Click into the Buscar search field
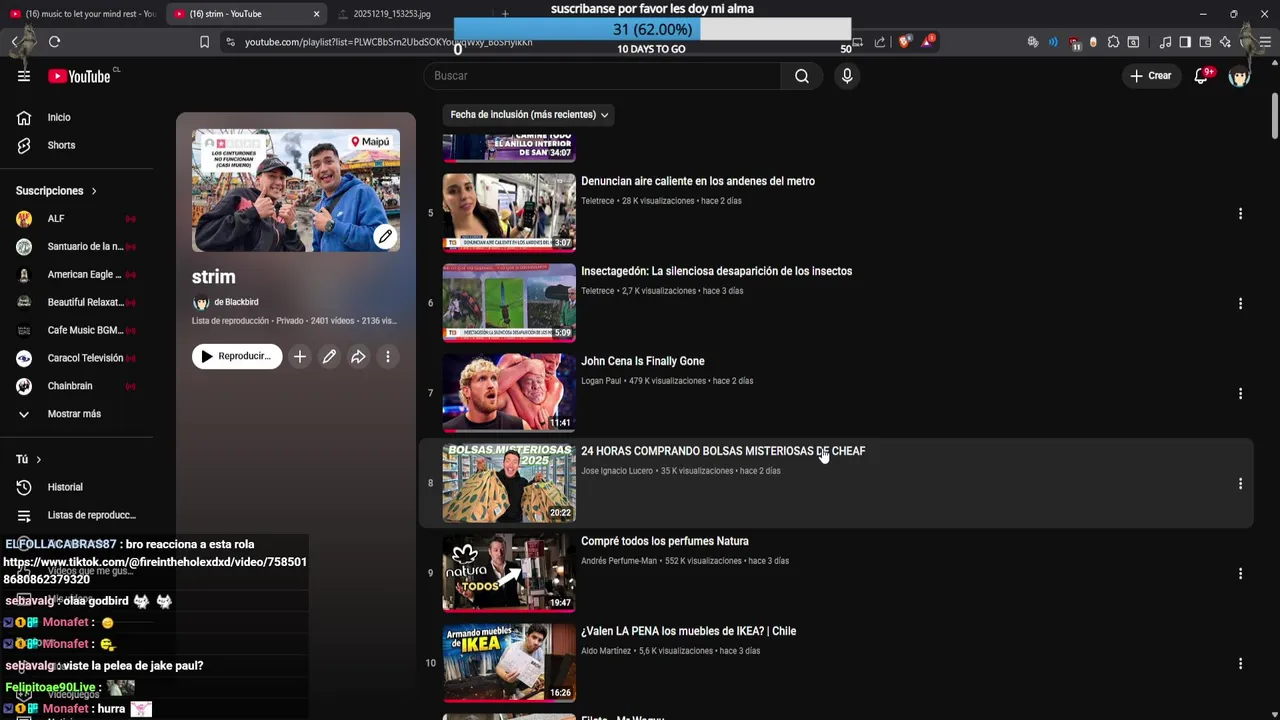 [602, 76]
